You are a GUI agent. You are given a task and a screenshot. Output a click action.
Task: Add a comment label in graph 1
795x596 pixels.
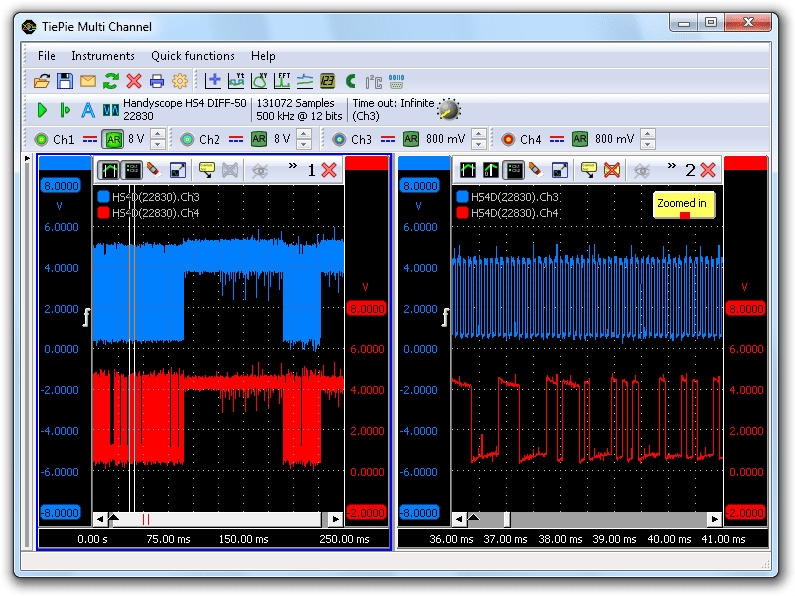(206, 170)
